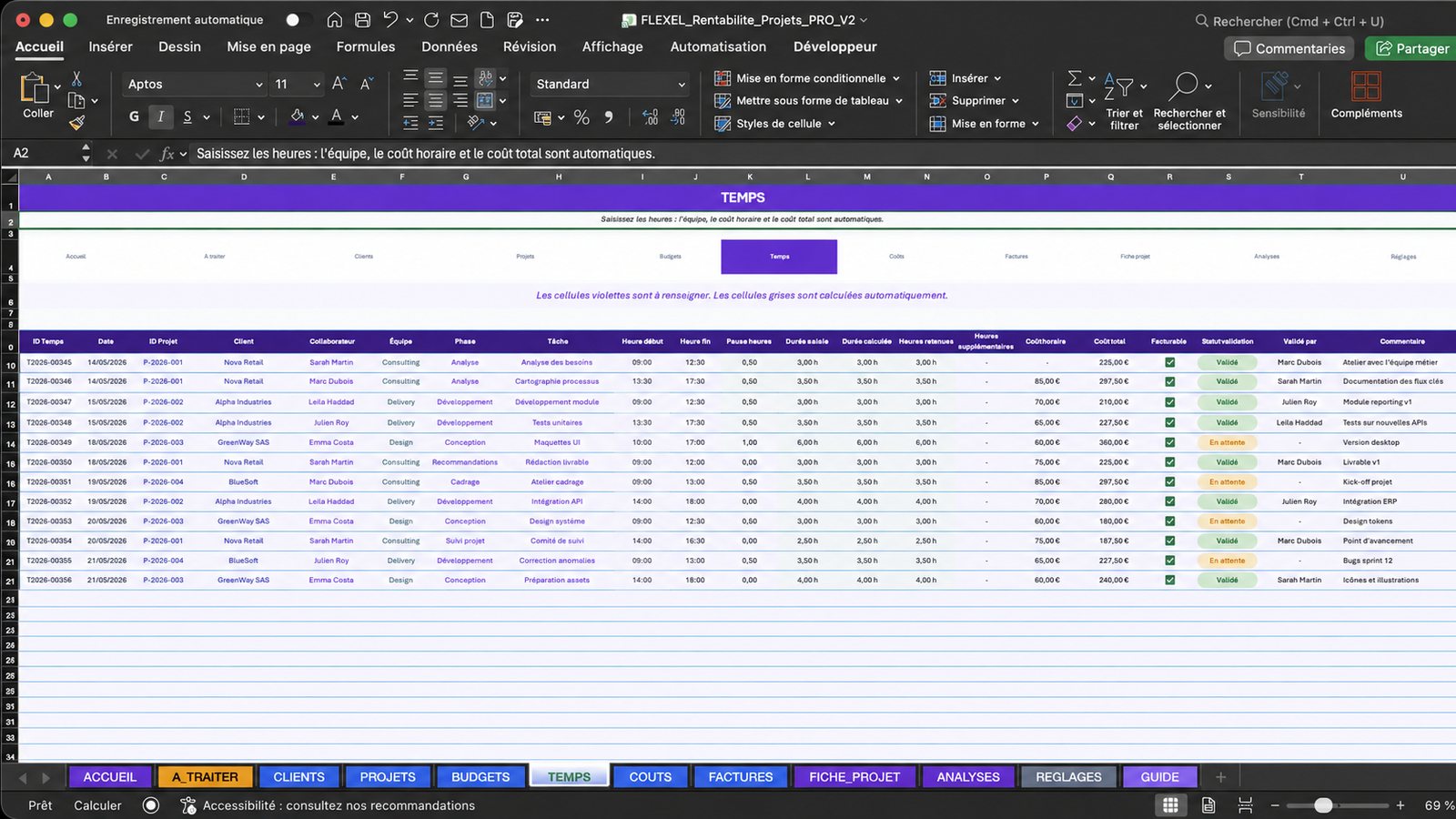1456x819 pixels.
Task: Undo the last action
Action: (390, 20)
